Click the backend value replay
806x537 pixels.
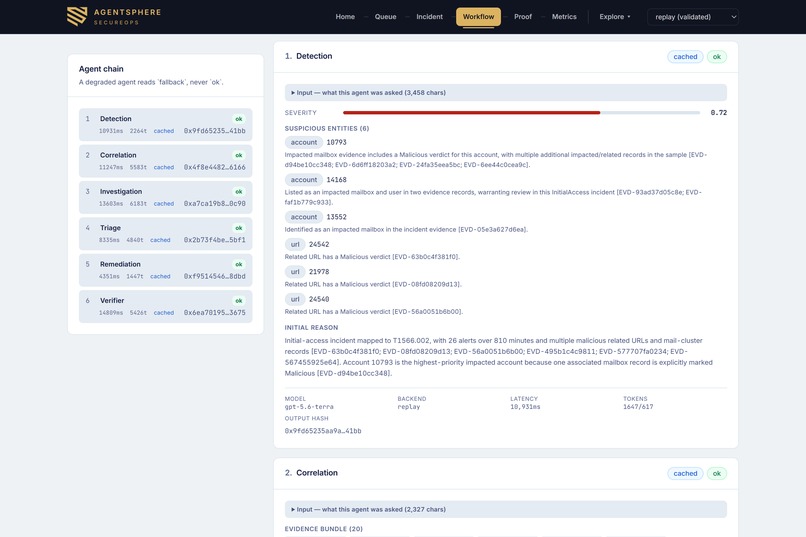(x=409, y=407)
